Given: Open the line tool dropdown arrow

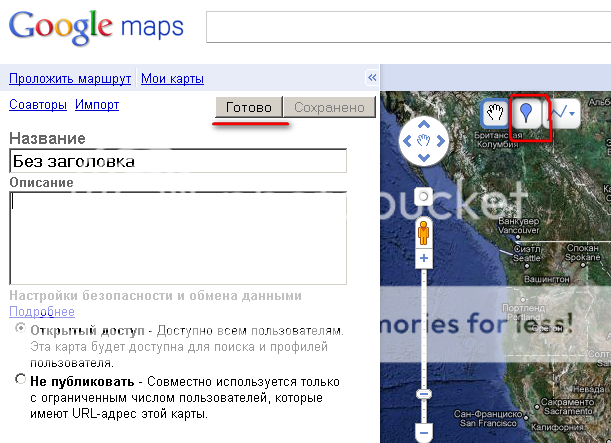Looking at the screenshot, I should pyautogui.click(x=572, y=114).
